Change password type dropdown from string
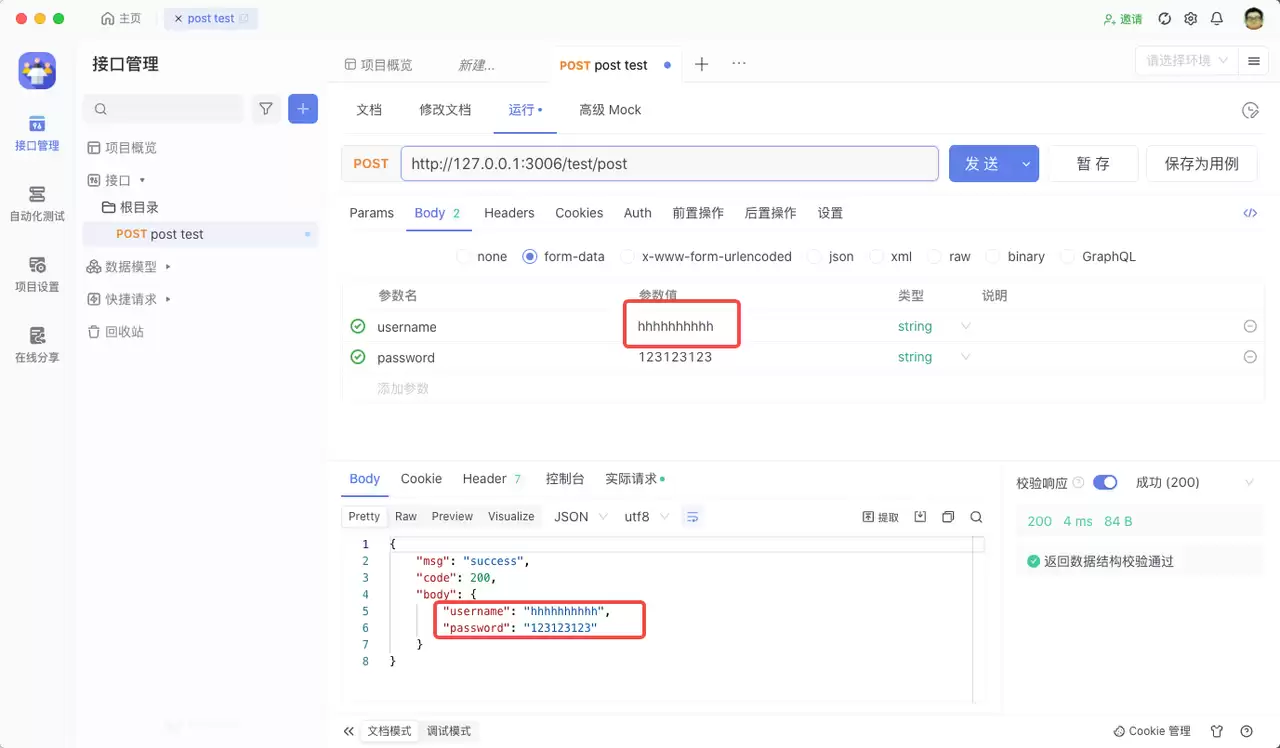 (934, 357)
